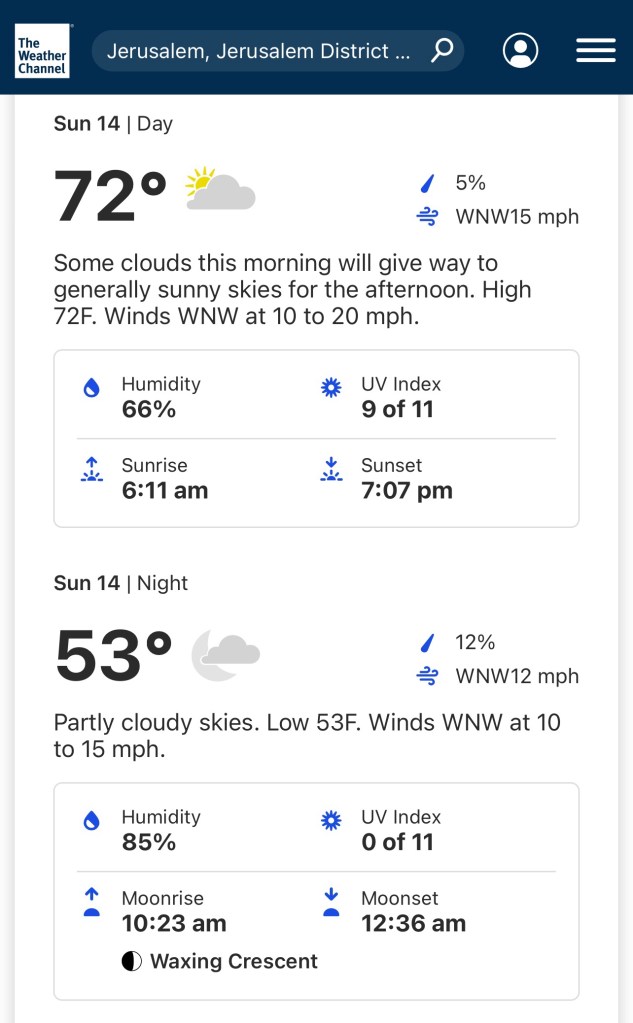Click the moonset icon

click(x=331, y=903)
